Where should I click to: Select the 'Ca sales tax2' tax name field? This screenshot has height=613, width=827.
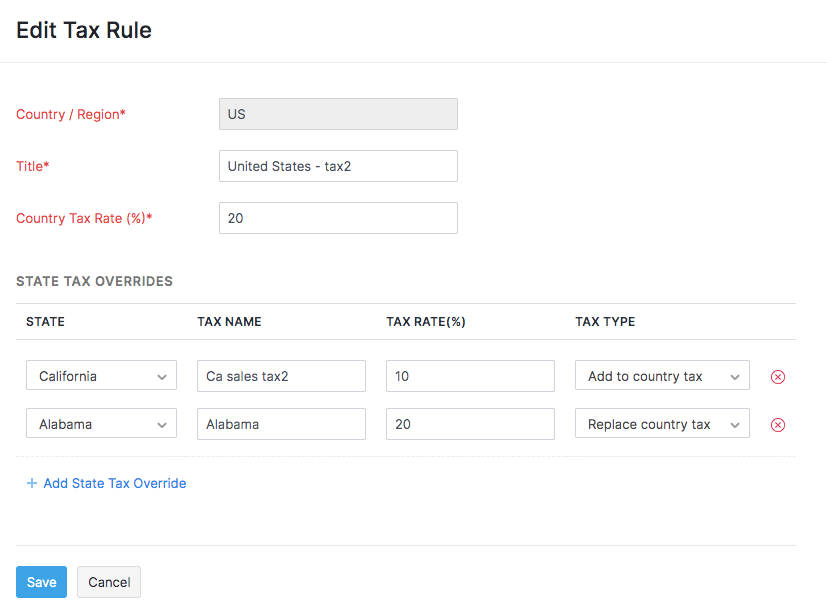(280, 376)
